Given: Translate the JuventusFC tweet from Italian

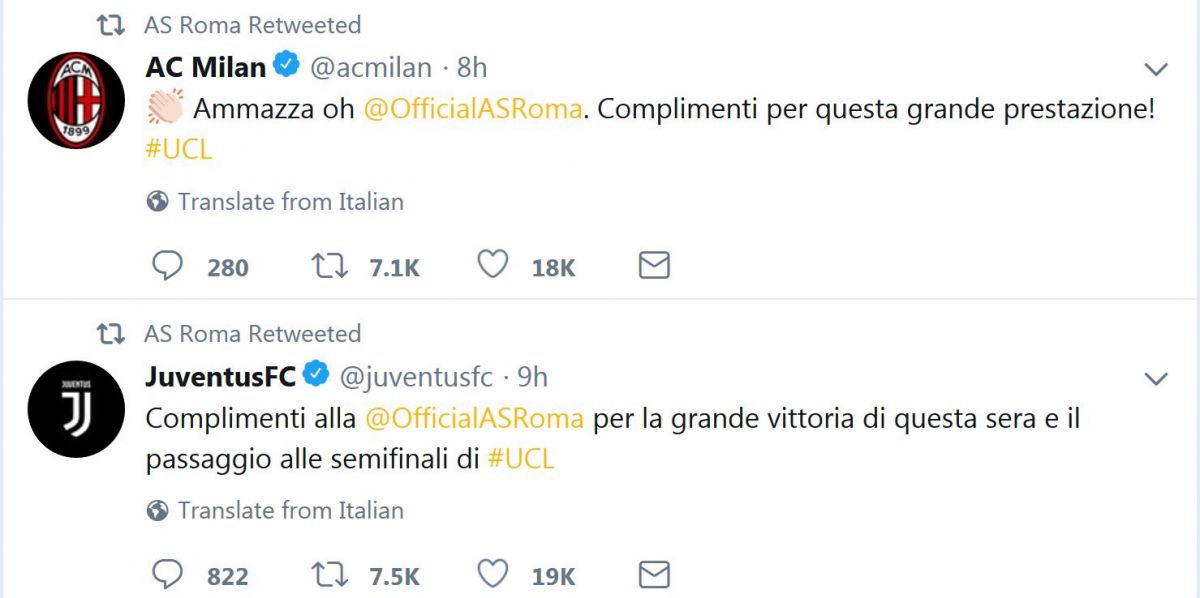Looking at the screenshot, I should (x=276, y=511).
